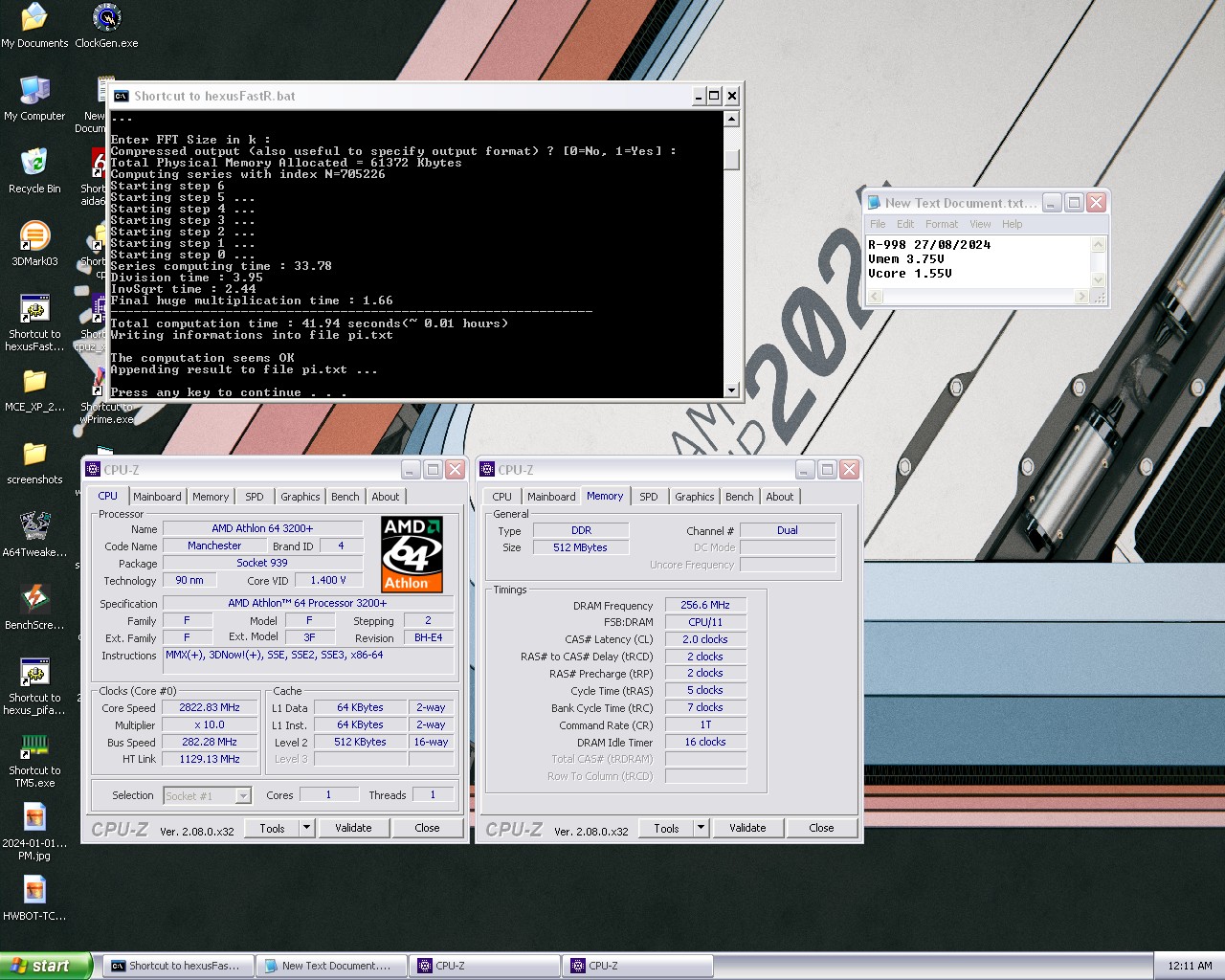Open the Graphics tab in right CPU-Z
The image size is (1225, 980).
click(695, 497)
